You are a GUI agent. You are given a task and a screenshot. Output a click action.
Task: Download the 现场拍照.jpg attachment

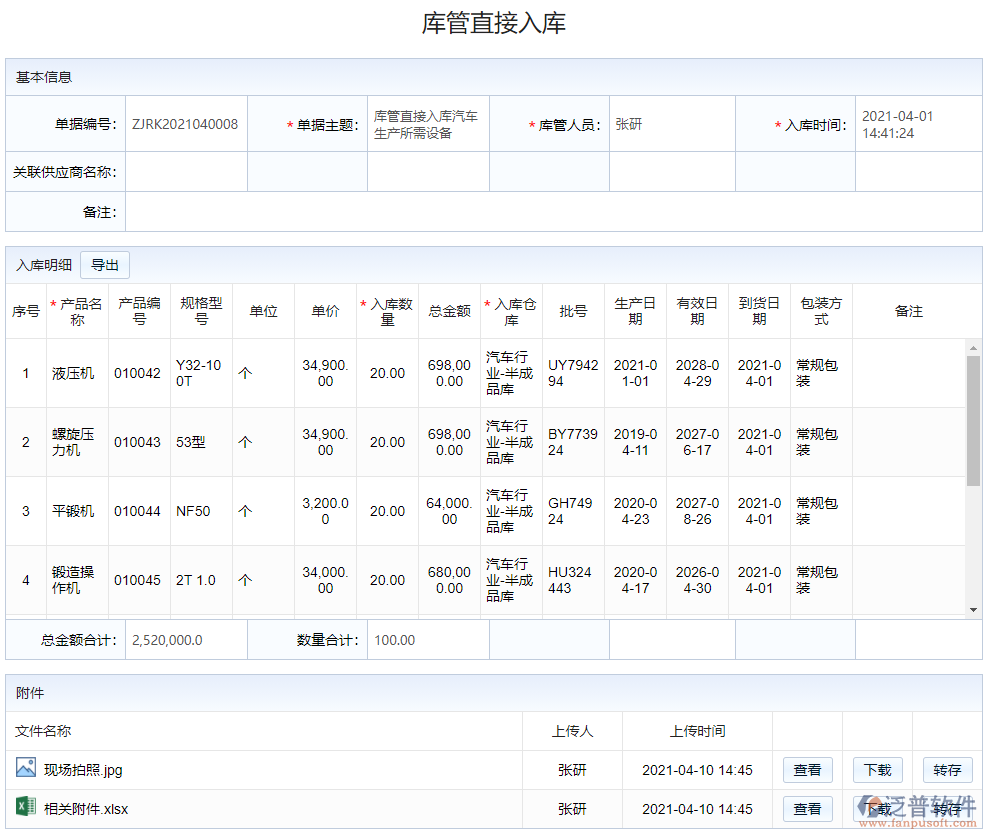point(877,770)
